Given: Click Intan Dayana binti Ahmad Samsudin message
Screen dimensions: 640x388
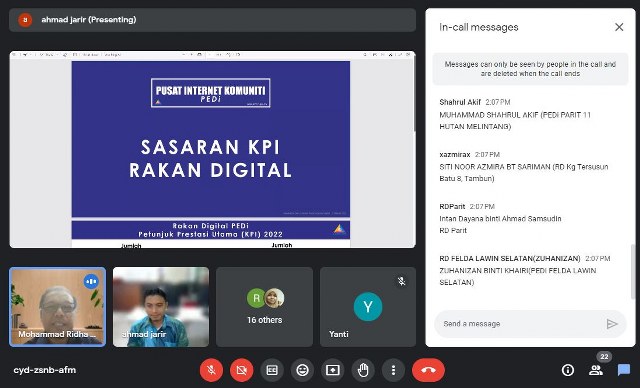Looking at the screenshot, I should pos(500,224).
